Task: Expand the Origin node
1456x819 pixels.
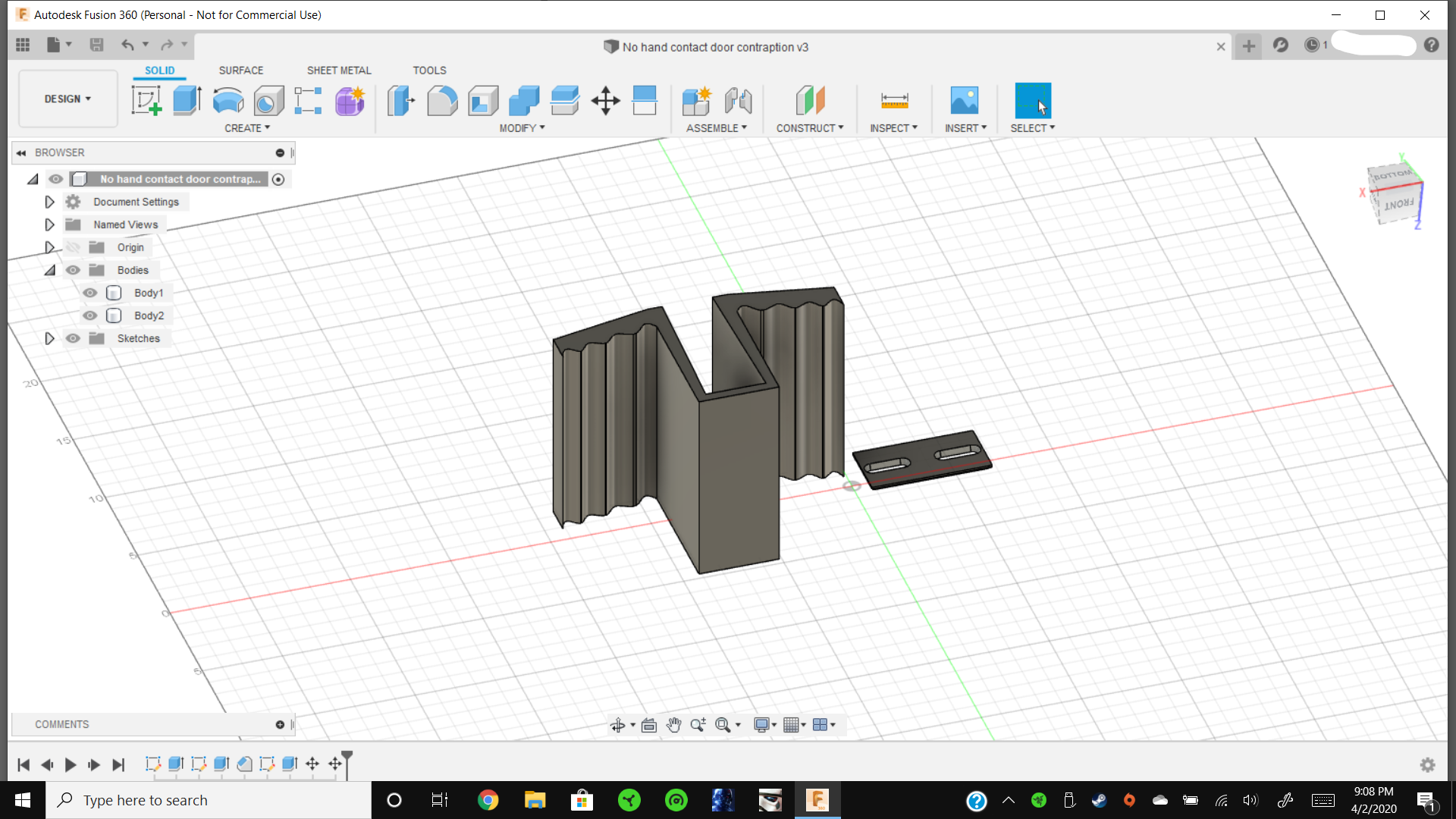Action: pos(49,247)
